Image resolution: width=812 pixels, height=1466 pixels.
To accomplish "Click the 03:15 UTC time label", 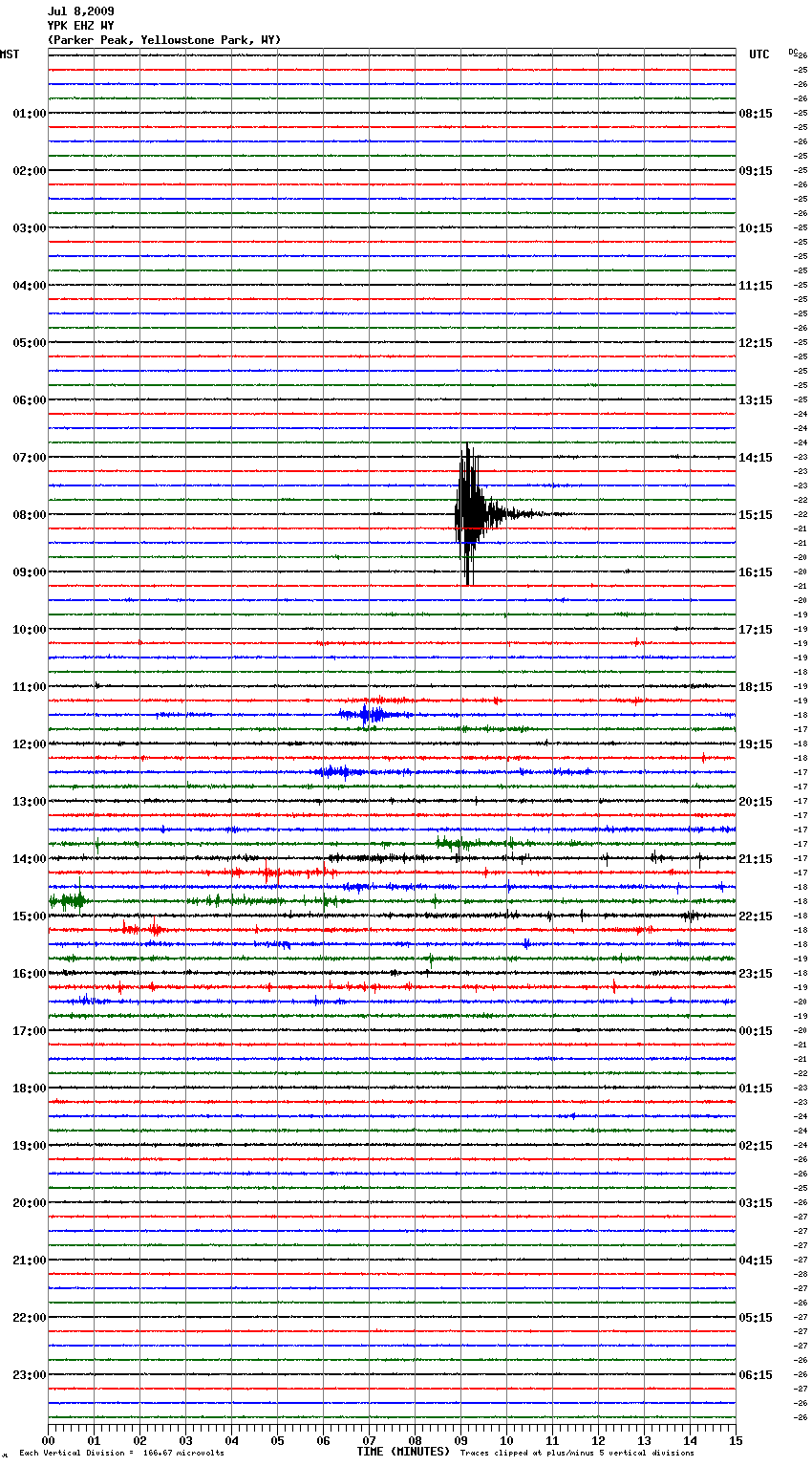I will point(756,1203).
